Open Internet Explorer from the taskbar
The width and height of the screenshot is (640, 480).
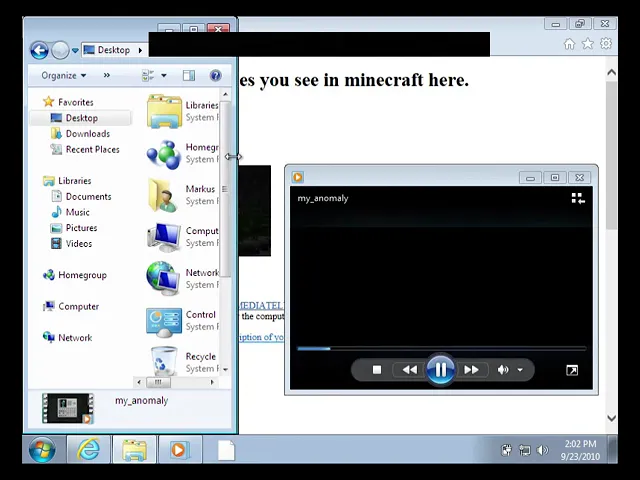point(88,450)
